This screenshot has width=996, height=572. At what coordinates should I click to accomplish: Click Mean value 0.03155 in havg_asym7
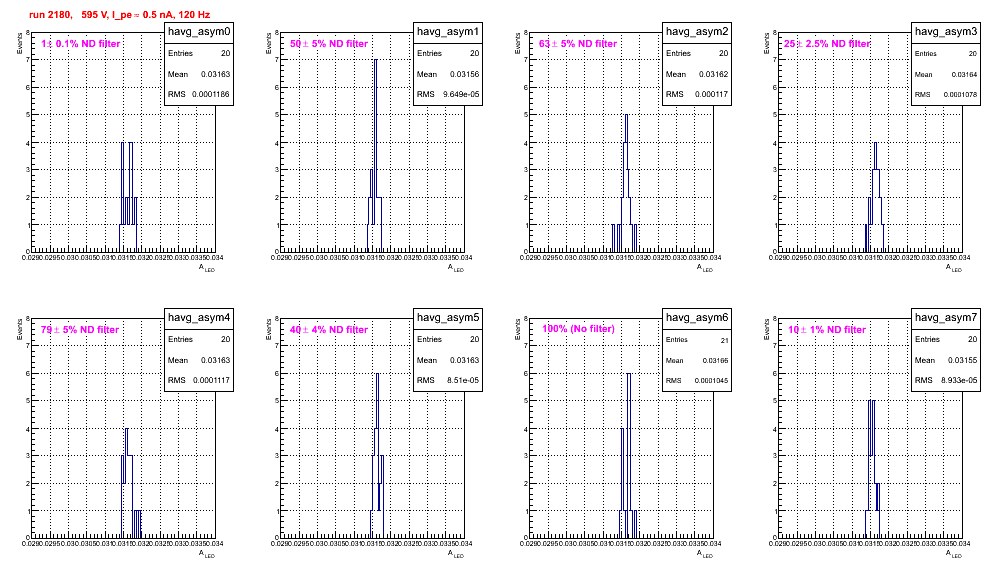[962, 360]
